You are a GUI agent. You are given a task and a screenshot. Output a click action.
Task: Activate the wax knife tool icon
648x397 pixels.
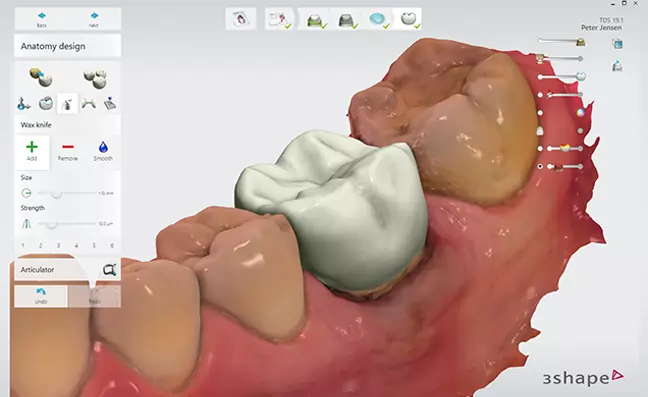click(x=67, y=104)
